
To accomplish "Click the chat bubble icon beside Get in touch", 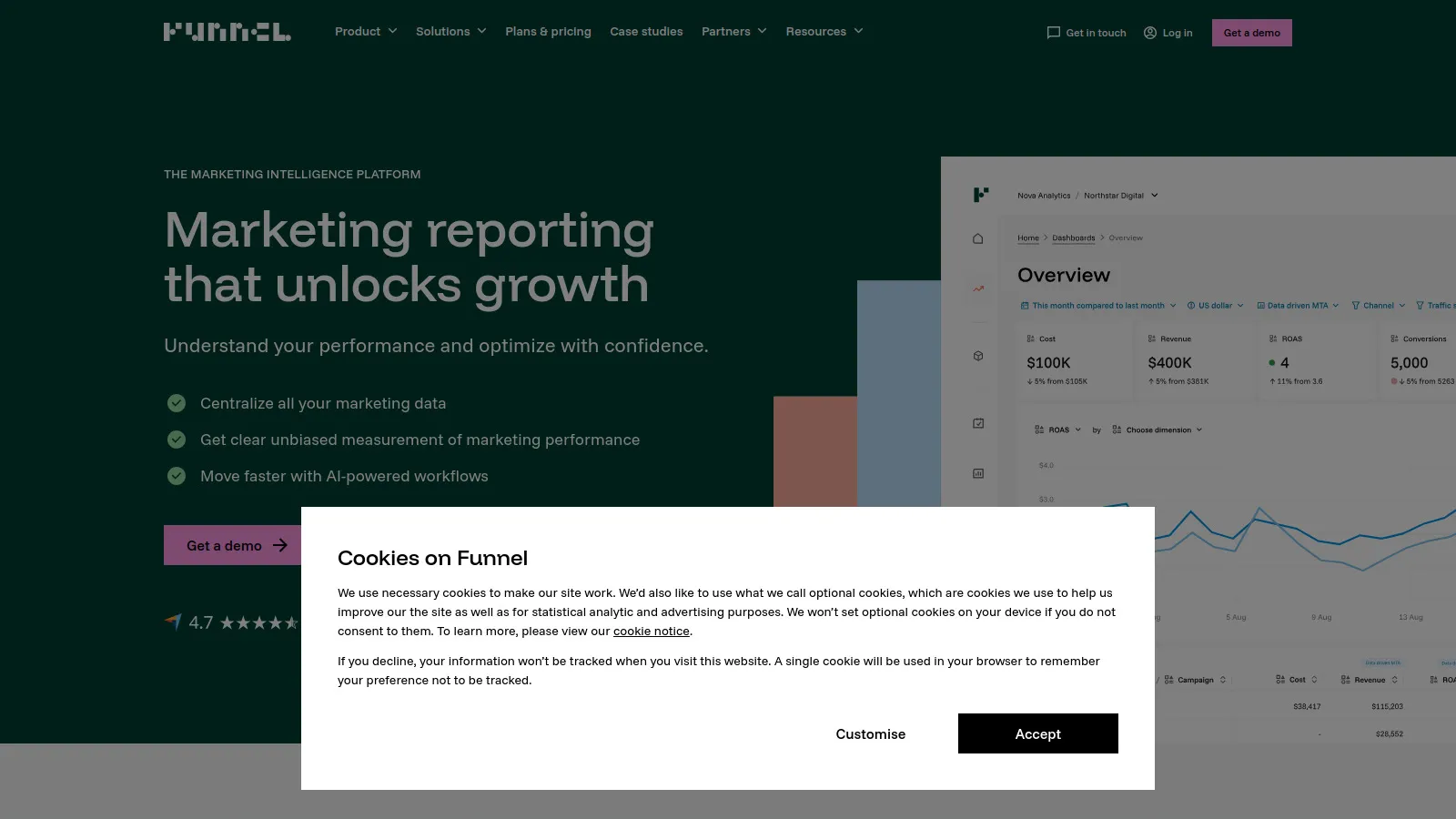I will click(x=1053, y=32).
